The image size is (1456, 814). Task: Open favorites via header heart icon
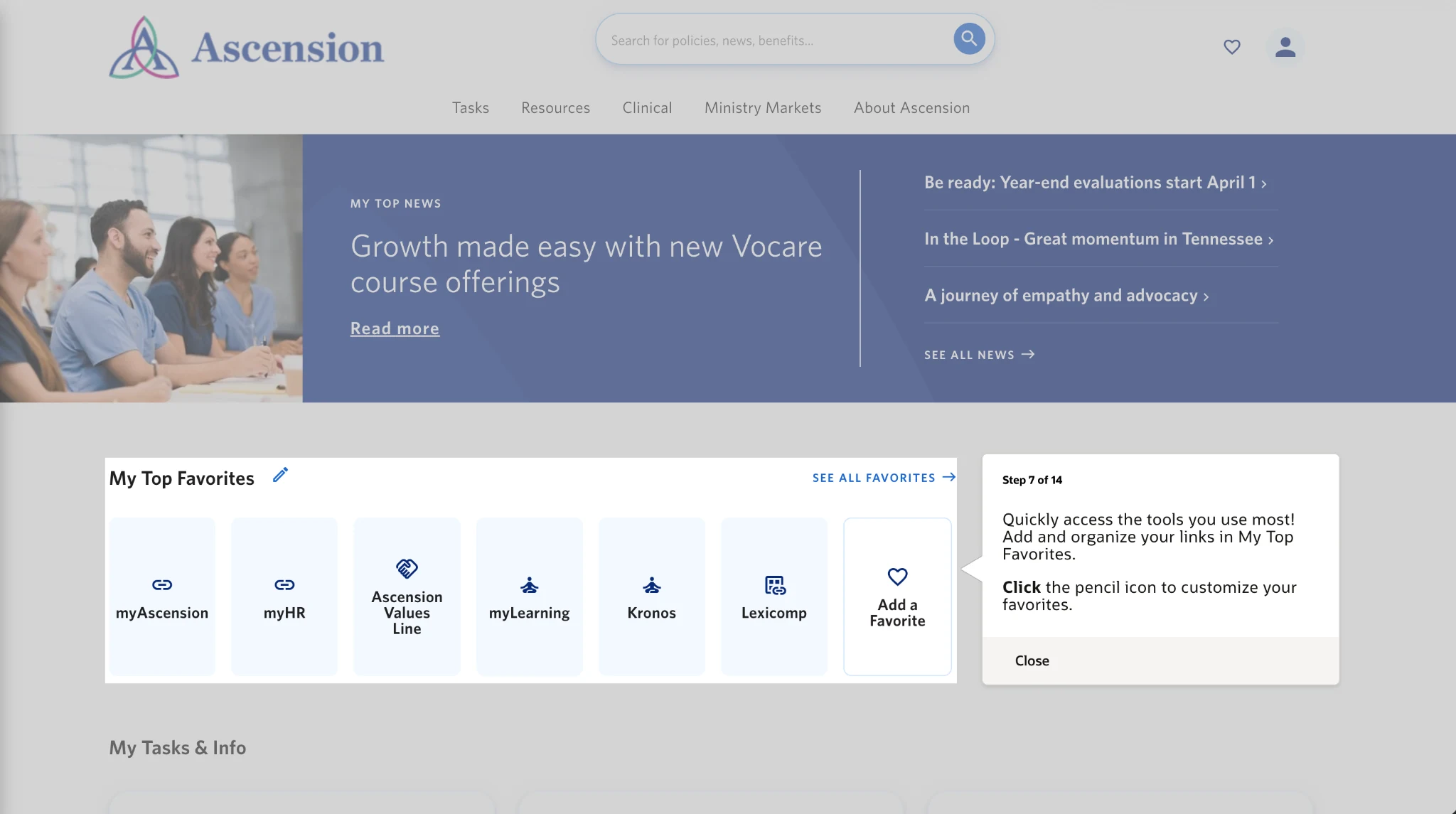click(1232, 47)
